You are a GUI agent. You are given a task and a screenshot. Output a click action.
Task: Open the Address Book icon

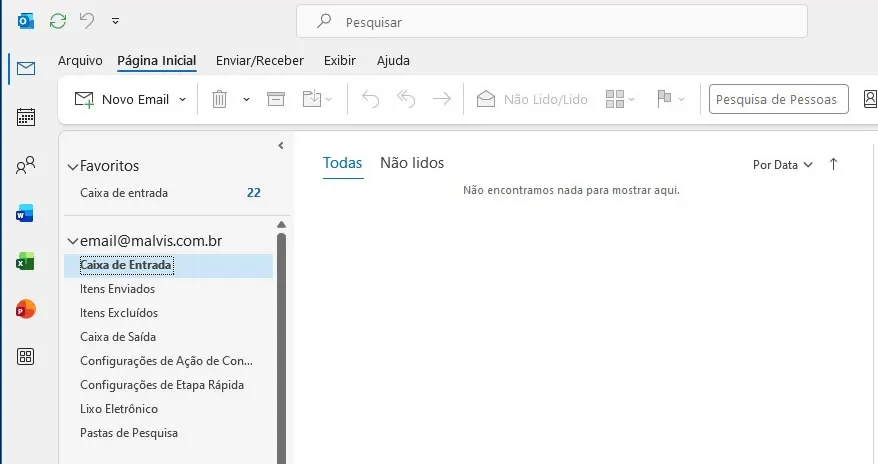click(x=870, y=99)
